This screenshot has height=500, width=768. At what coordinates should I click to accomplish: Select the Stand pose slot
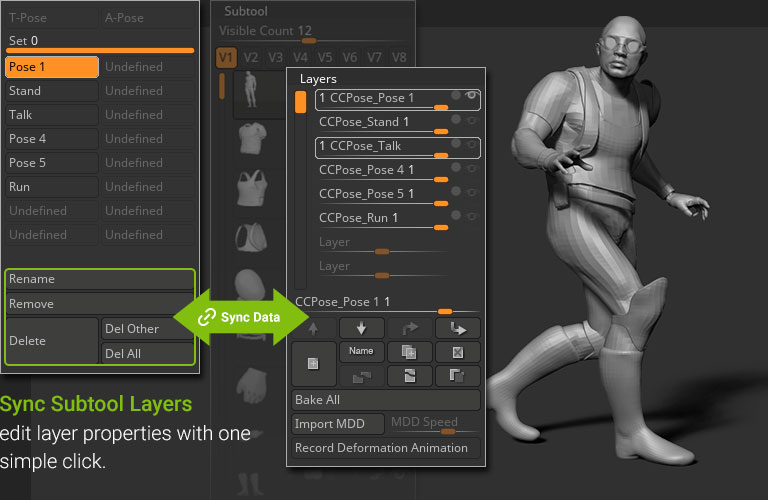(x=51, y=91)
